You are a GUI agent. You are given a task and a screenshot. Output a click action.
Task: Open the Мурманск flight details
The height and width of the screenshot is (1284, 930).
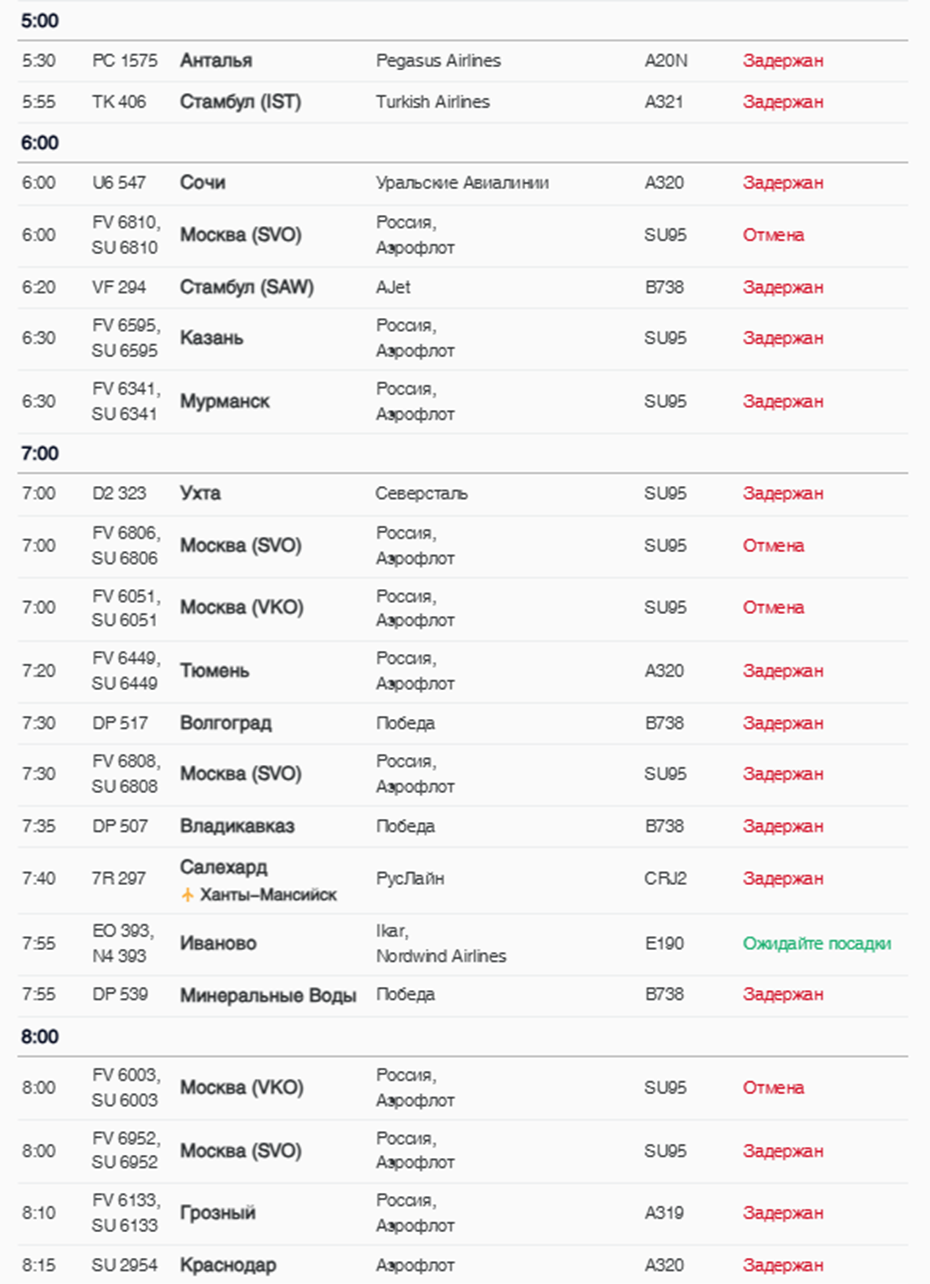point(225,401)
